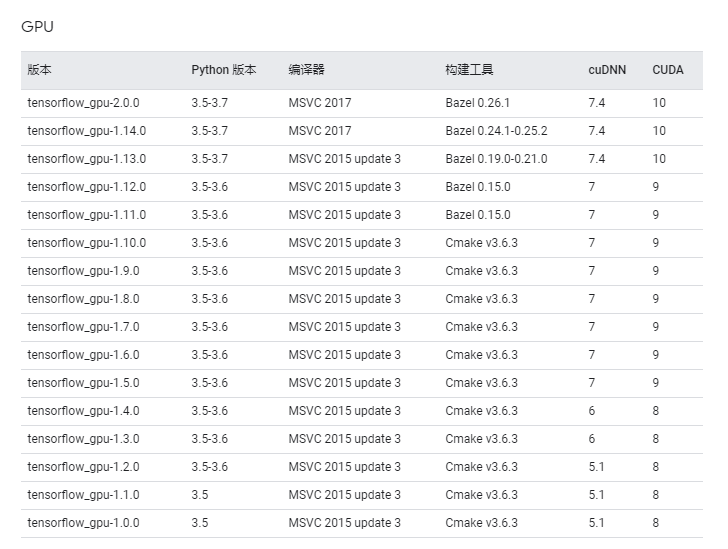Click Bazel 0.15.0 in the 1.12.0 row
Screen dimensions: 728x549
(478, 187)
